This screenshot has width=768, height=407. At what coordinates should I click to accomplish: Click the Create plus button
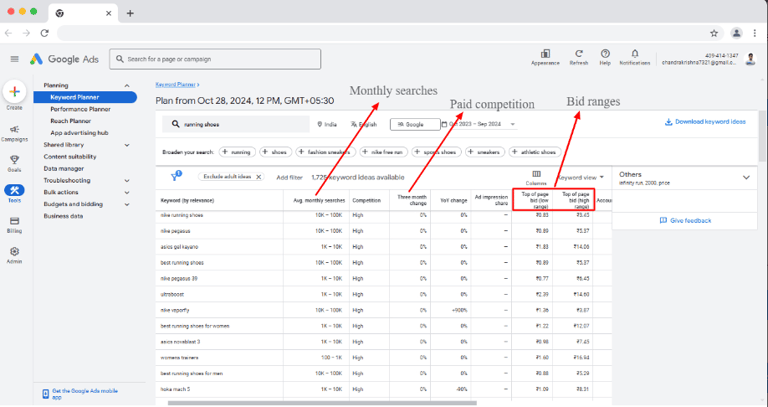click(14, 92)
